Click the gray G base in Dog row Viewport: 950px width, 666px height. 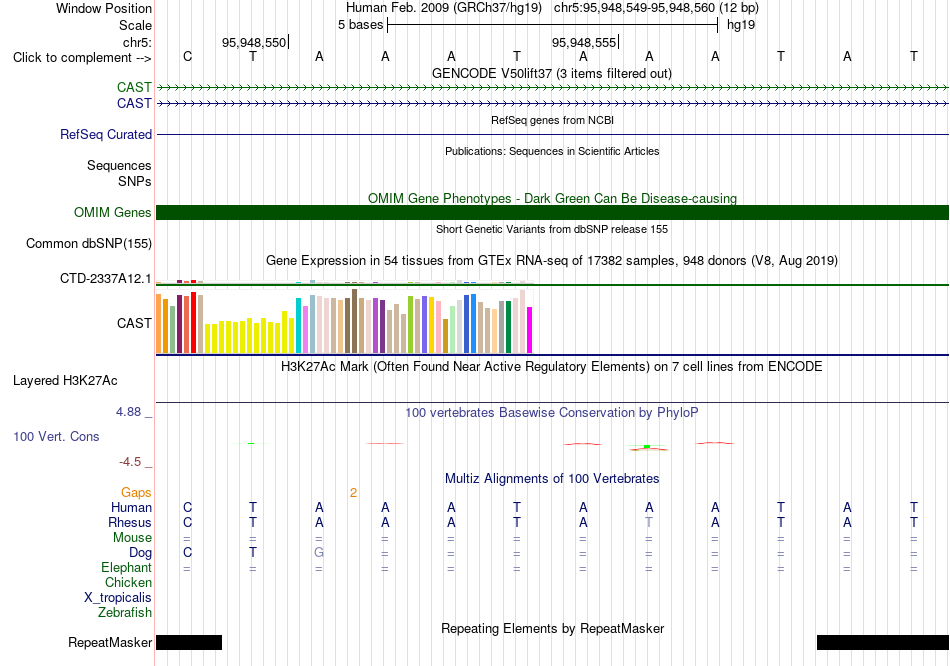[319, 553]
